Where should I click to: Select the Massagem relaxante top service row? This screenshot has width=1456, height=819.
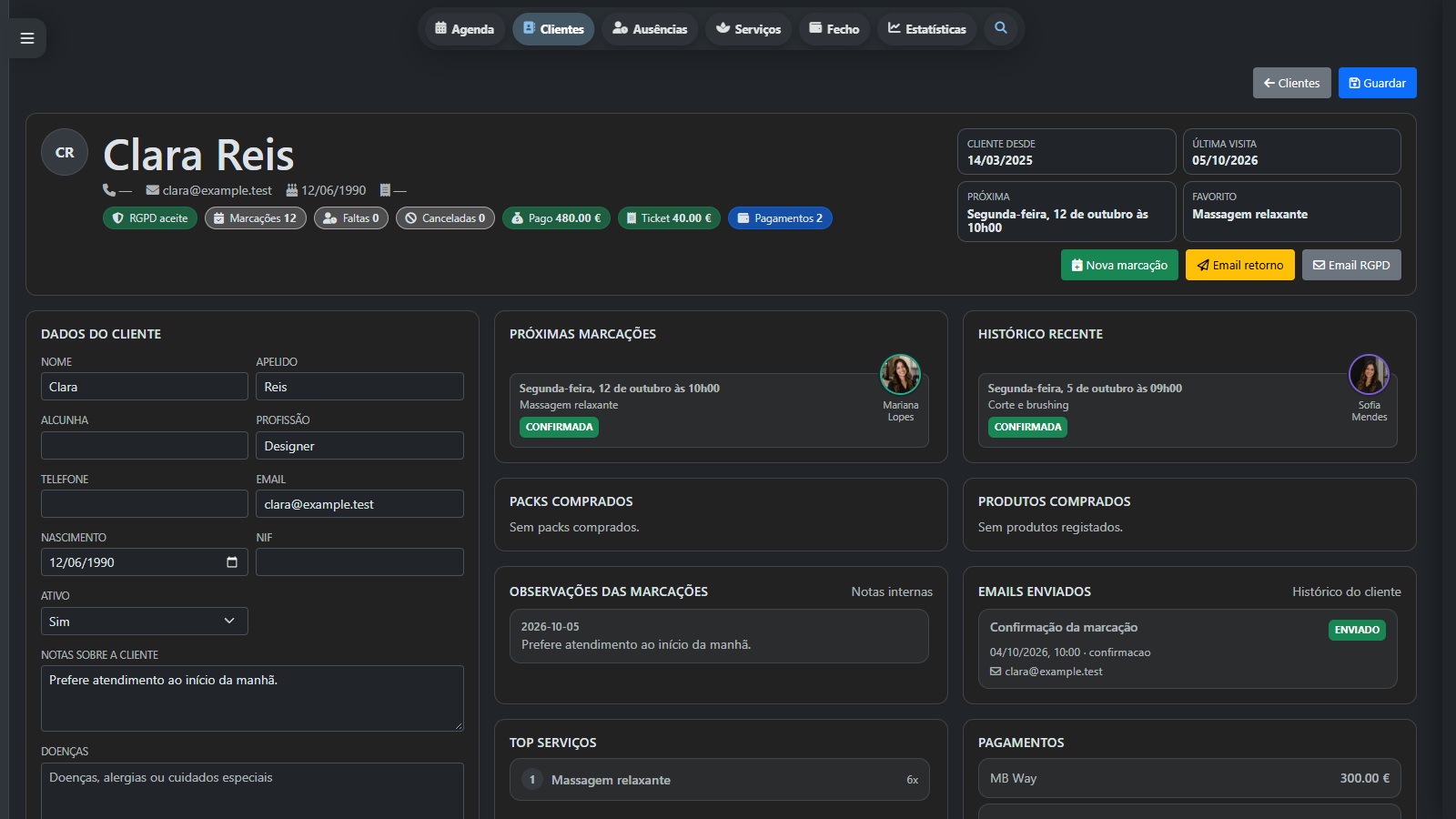[719, 780]
